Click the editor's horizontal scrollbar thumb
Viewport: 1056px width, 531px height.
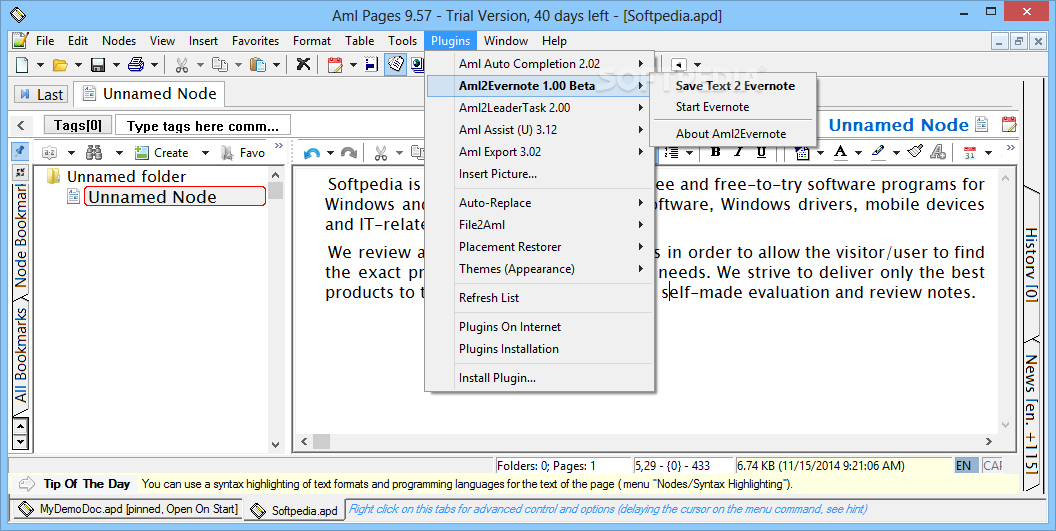coord(322,441)
